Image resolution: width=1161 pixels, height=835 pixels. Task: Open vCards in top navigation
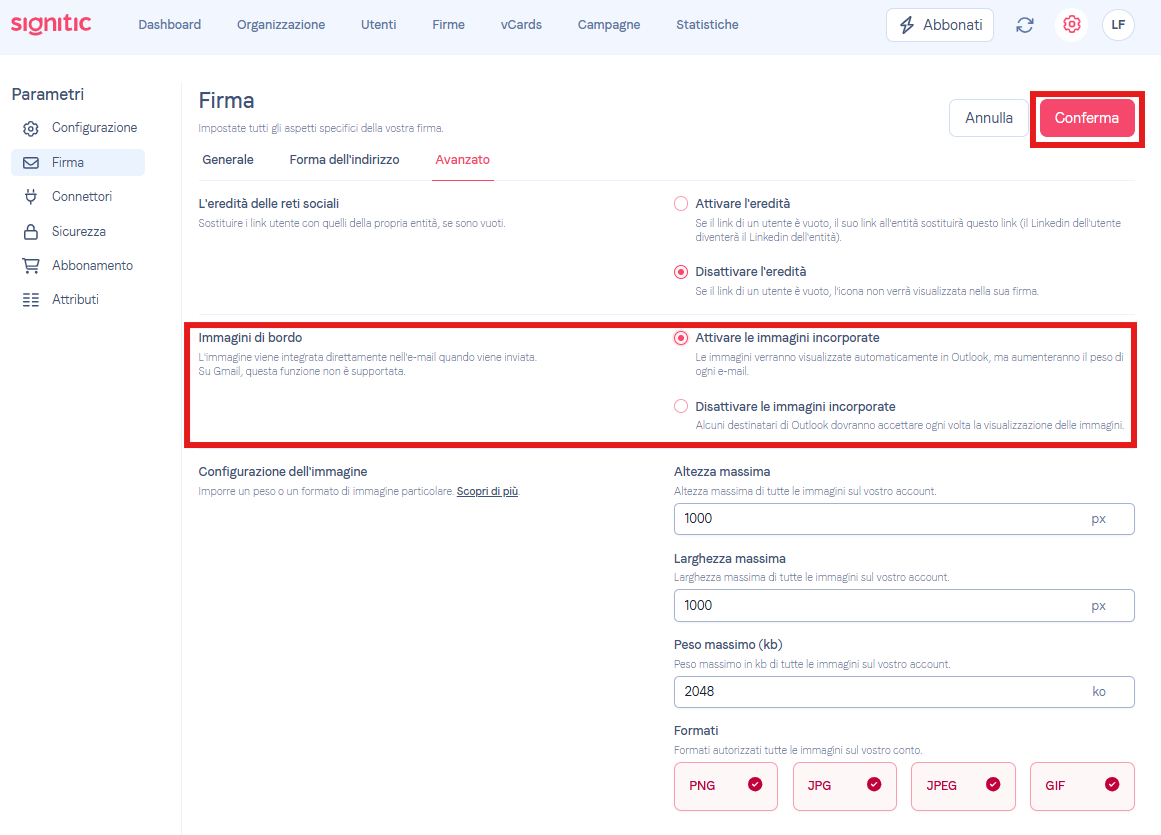point(521,24)
